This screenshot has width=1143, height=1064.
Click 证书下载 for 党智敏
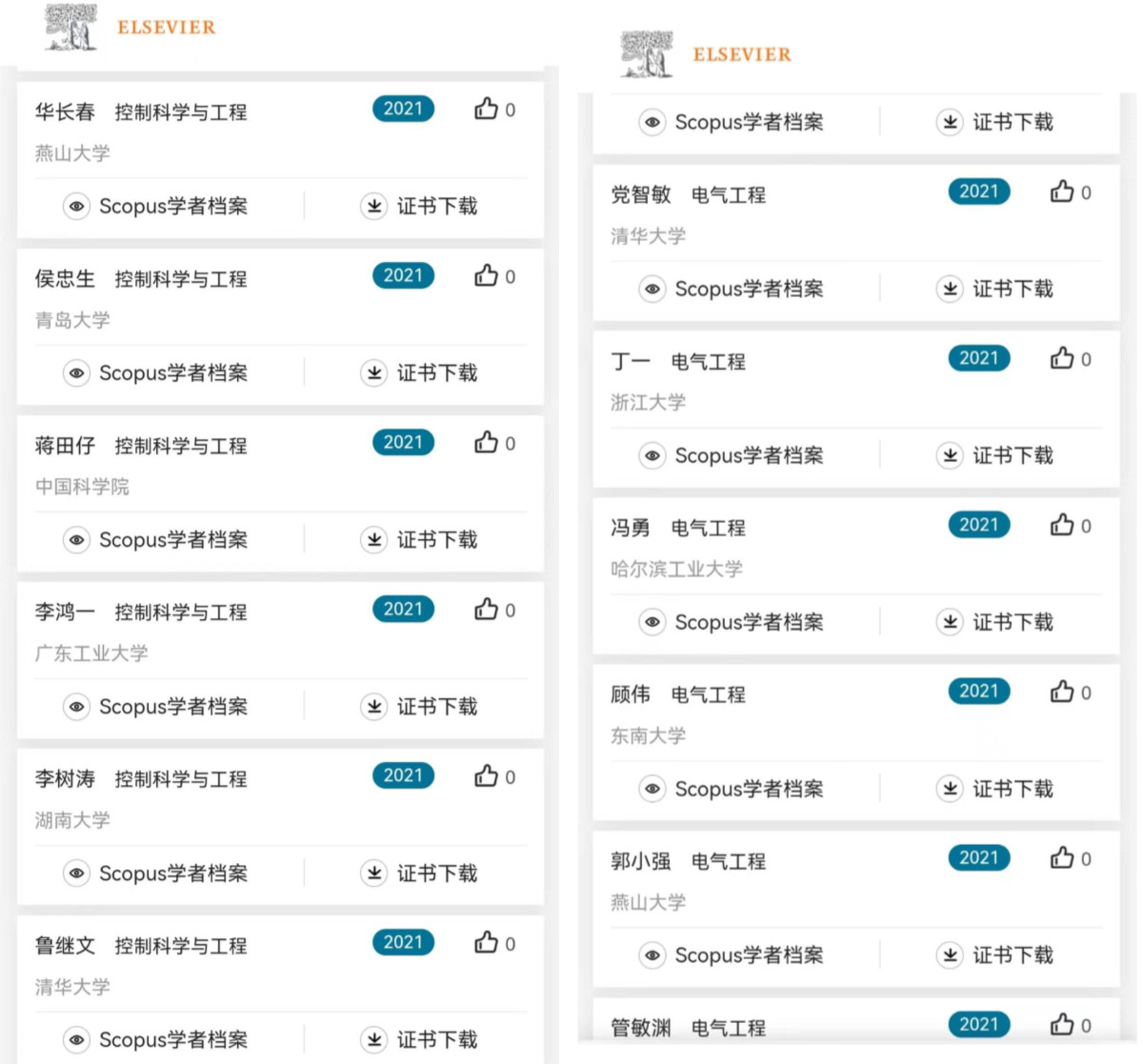[x=1012, y=289]
